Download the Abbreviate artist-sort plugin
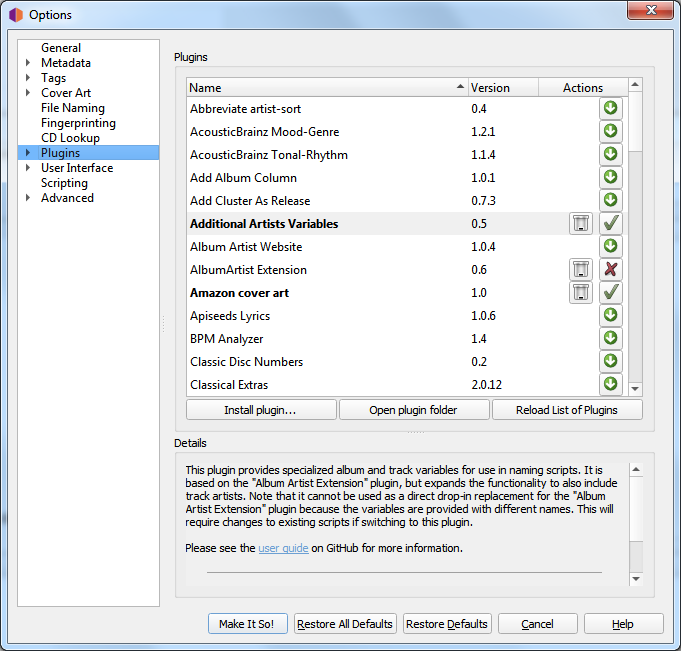This screenshot has height=651, width=681. click(x=610, y=108)
